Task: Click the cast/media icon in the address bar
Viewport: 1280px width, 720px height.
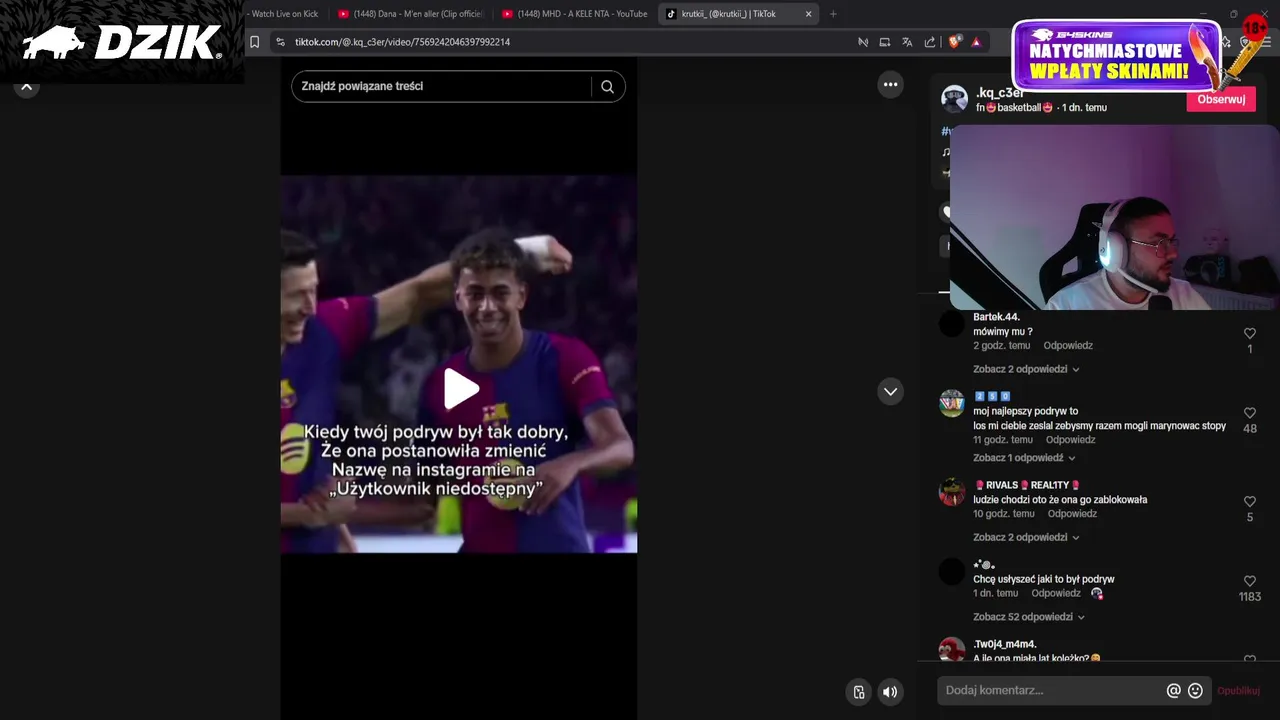Action: point(885,42)
